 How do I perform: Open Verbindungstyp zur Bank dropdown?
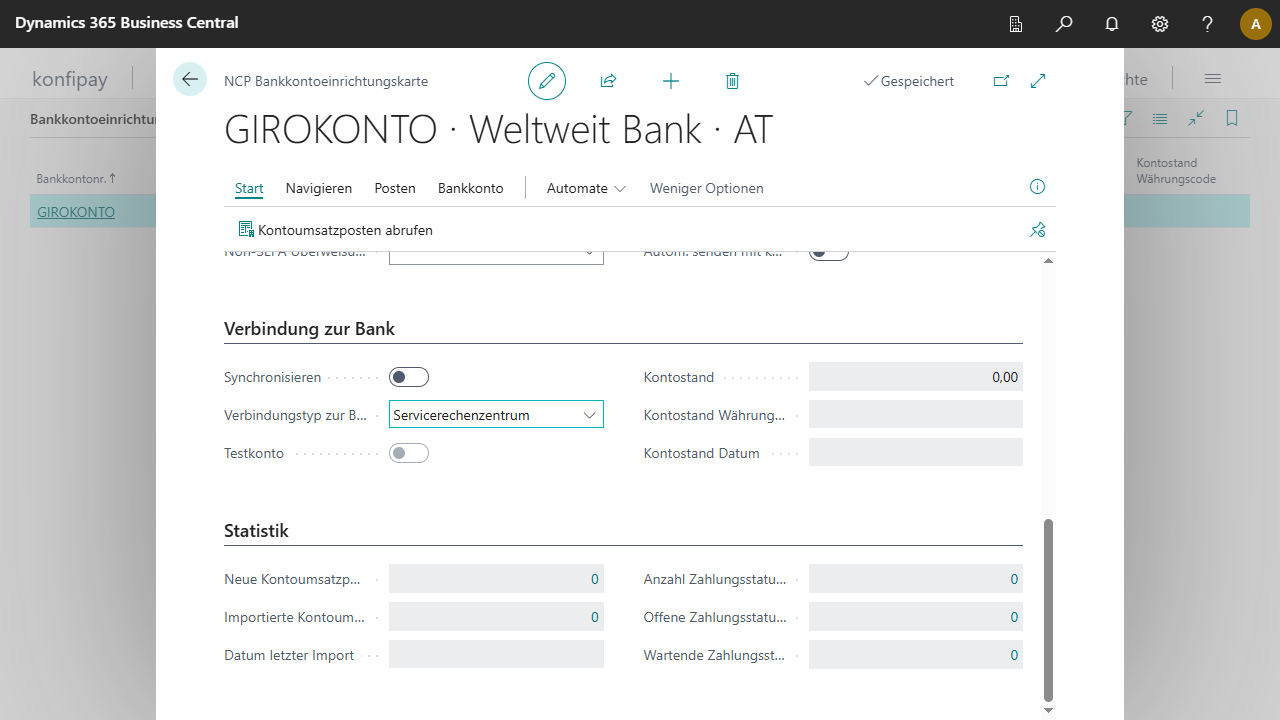coord(496,414)
